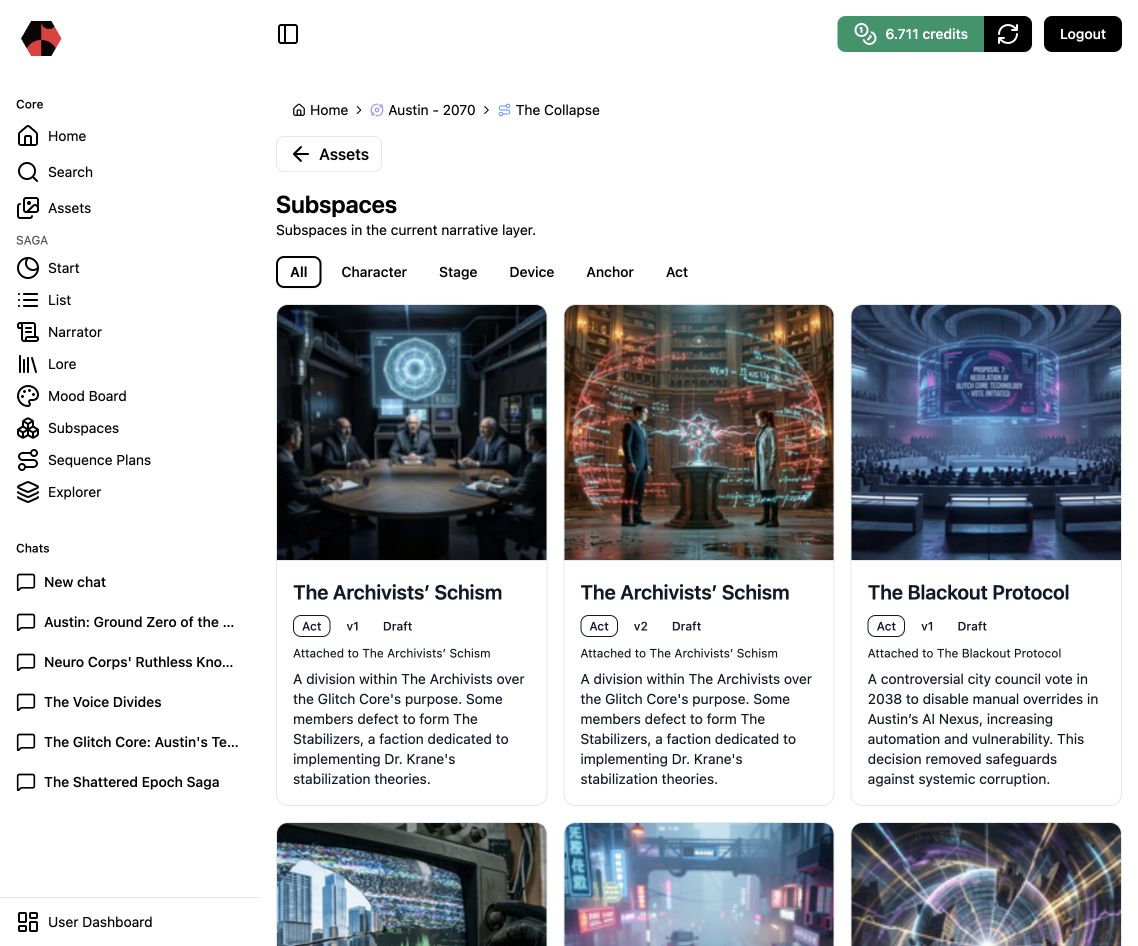The height and width of the screenshot is (946, 1138).
Task: Open the neon rainy street thumbnail
Action: [699, 884]
